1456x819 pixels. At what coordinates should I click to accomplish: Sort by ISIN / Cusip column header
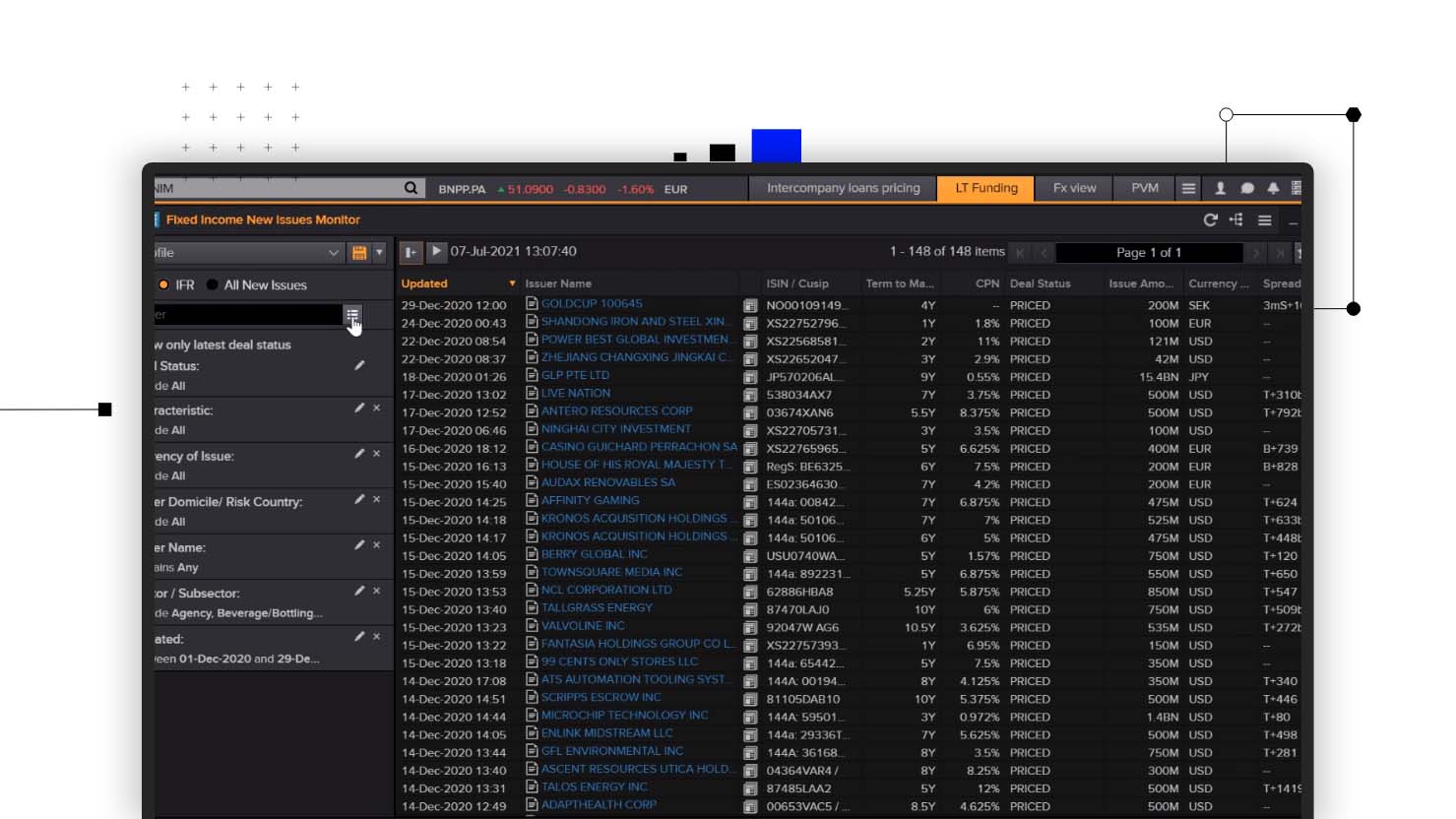coord(797,283)
